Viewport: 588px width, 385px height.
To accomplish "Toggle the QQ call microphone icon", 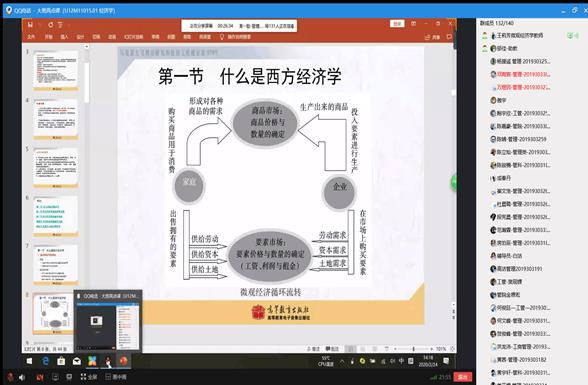I will coord(10,377).
